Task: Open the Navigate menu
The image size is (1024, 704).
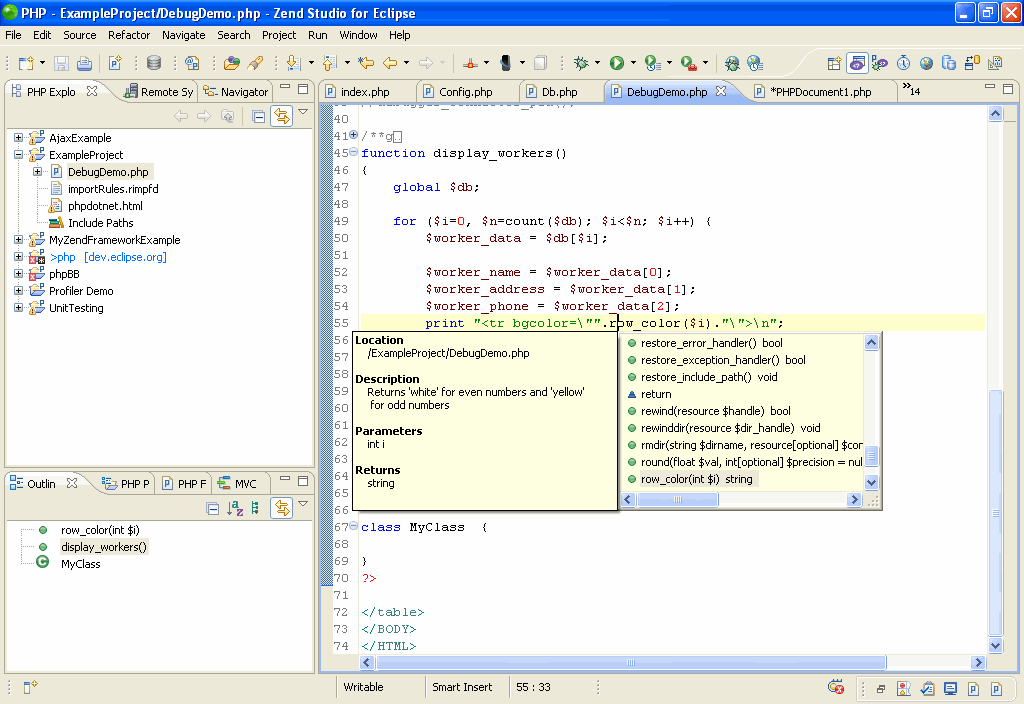Action: (184, 35)
